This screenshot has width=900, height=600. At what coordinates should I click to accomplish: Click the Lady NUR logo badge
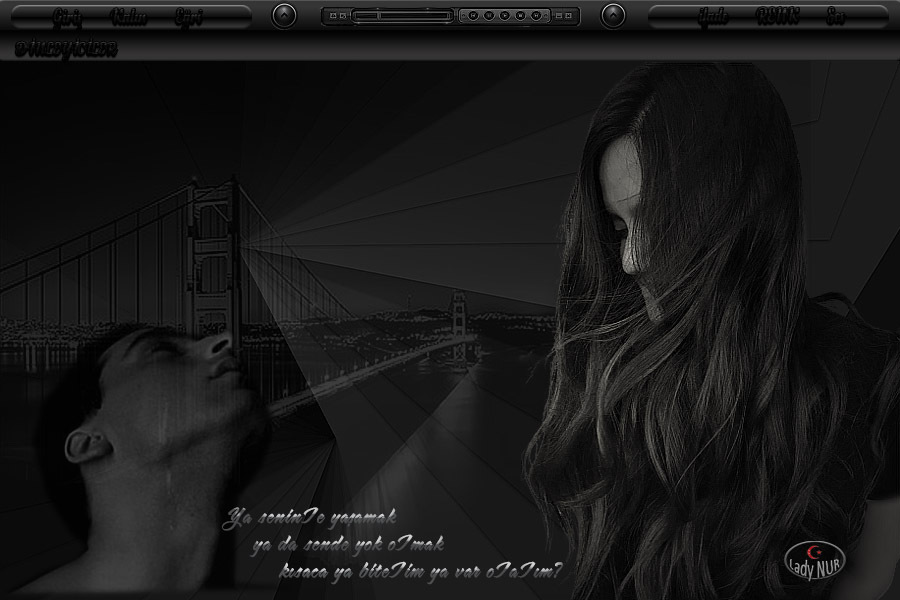[x=815, y=560]
